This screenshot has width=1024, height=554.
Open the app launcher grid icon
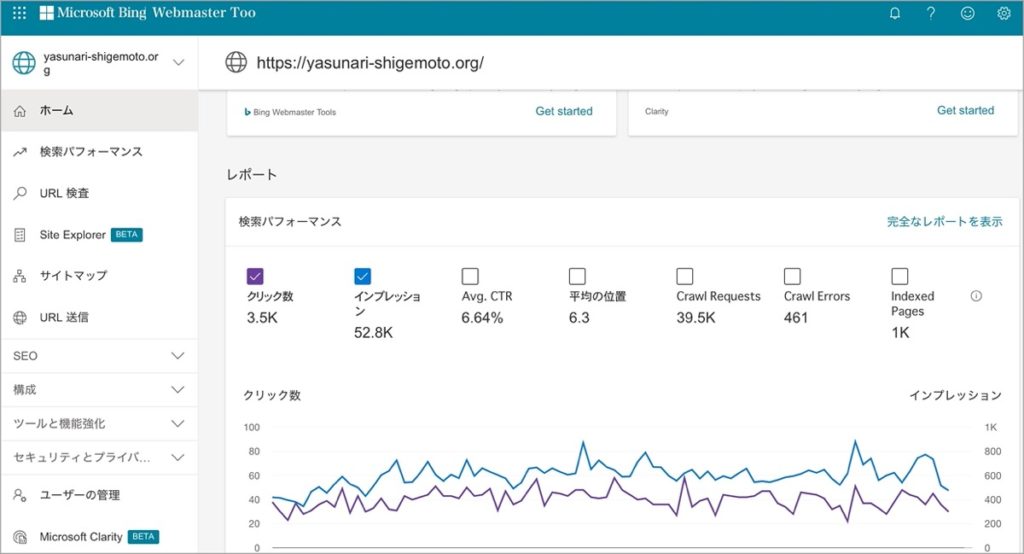click(20, 13)
